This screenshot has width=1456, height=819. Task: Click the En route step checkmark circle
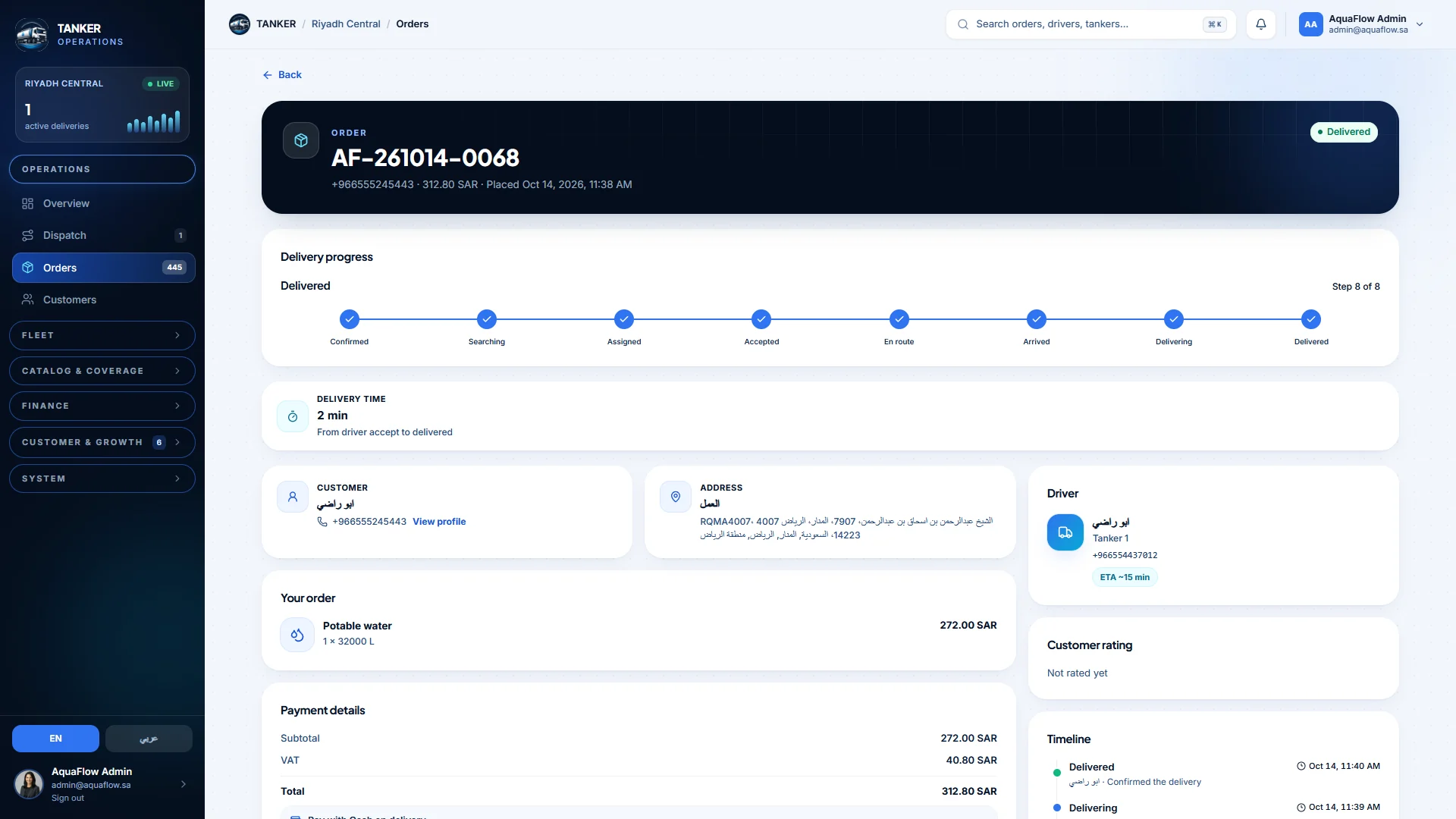point(899,319)
